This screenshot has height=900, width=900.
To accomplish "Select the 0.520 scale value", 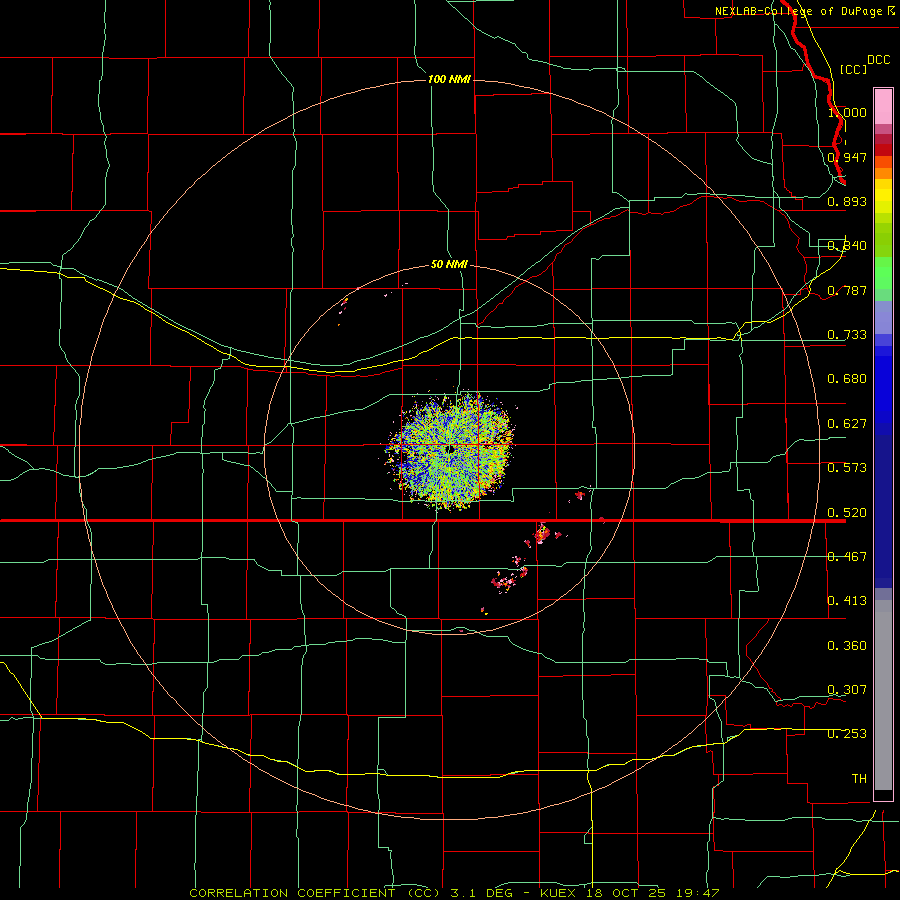I will click(847, 513).
